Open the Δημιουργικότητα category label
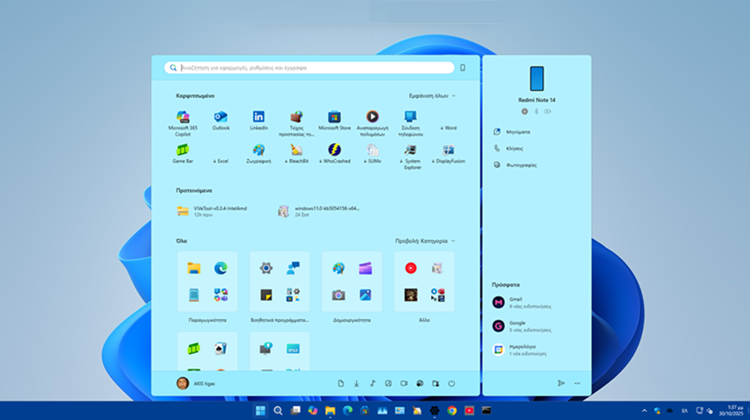The height and width of the screenshot is (420, 750). pos(352,320)
